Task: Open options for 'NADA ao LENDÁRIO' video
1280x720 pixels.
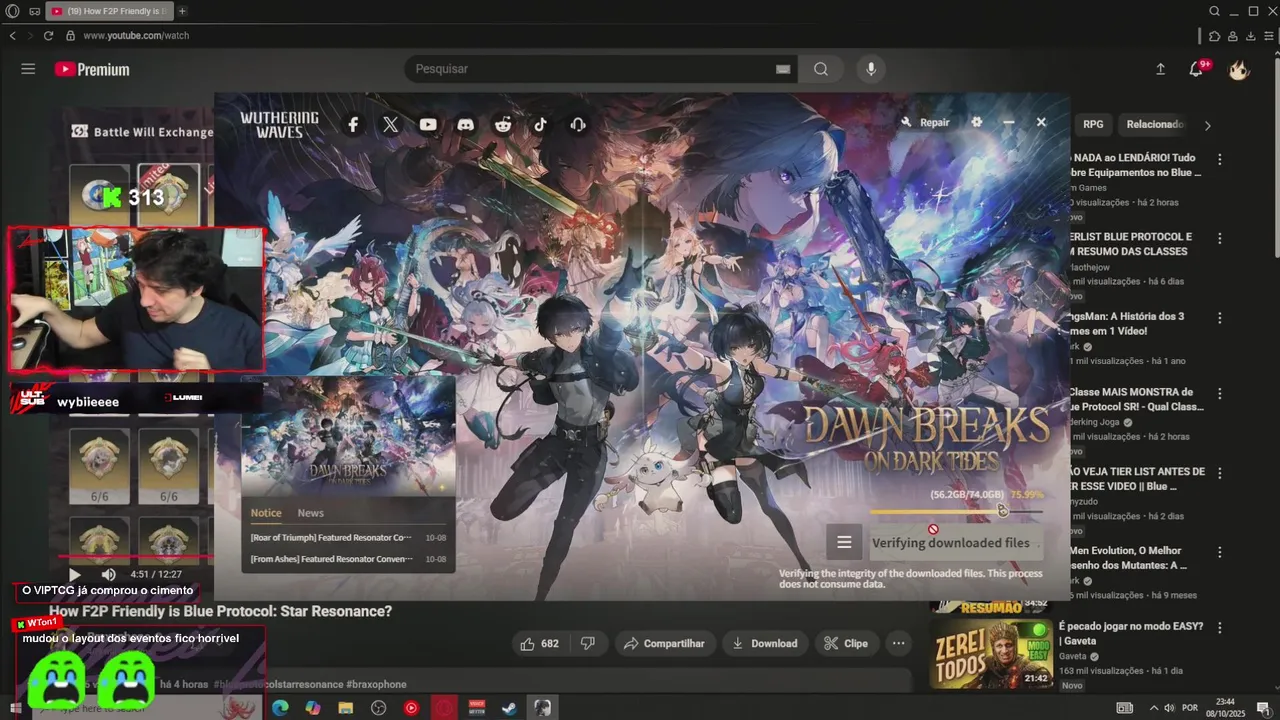Action: tap(1219, 159)
